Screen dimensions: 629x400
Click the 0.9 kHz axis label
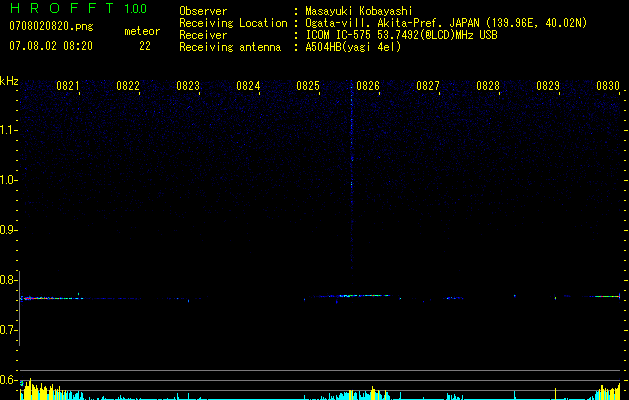pos(8,230)
